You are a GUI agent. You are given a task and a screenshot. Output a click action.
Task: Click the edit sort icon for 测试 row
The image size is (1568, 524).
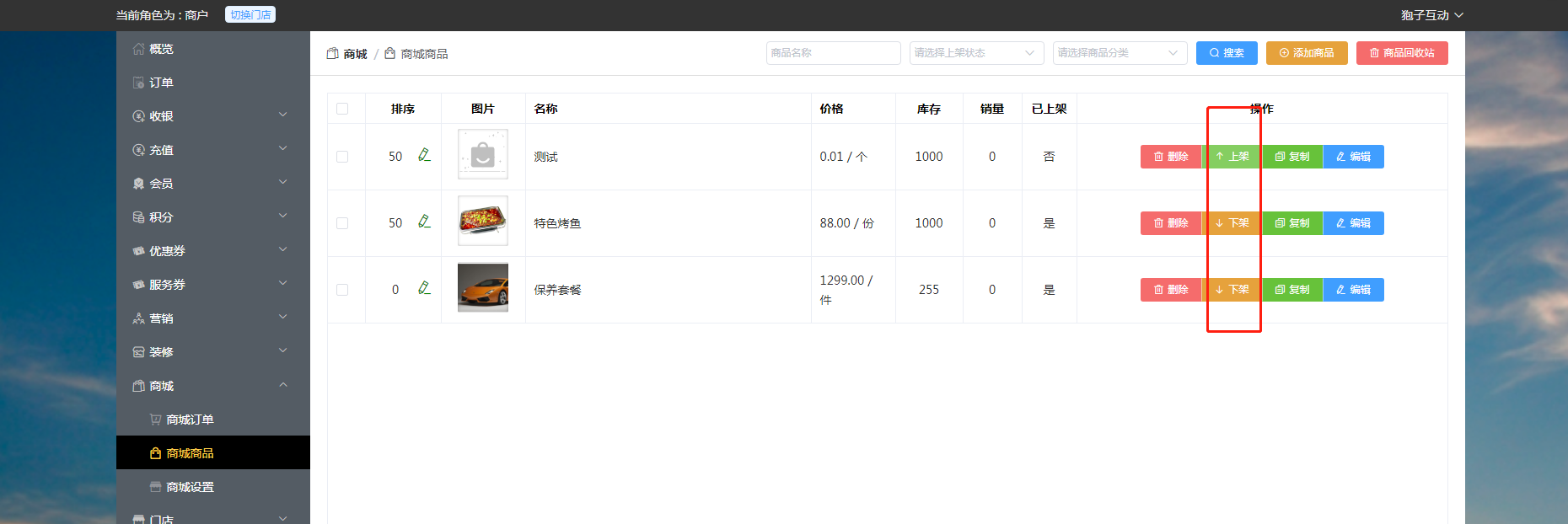(x=424, y=155)
